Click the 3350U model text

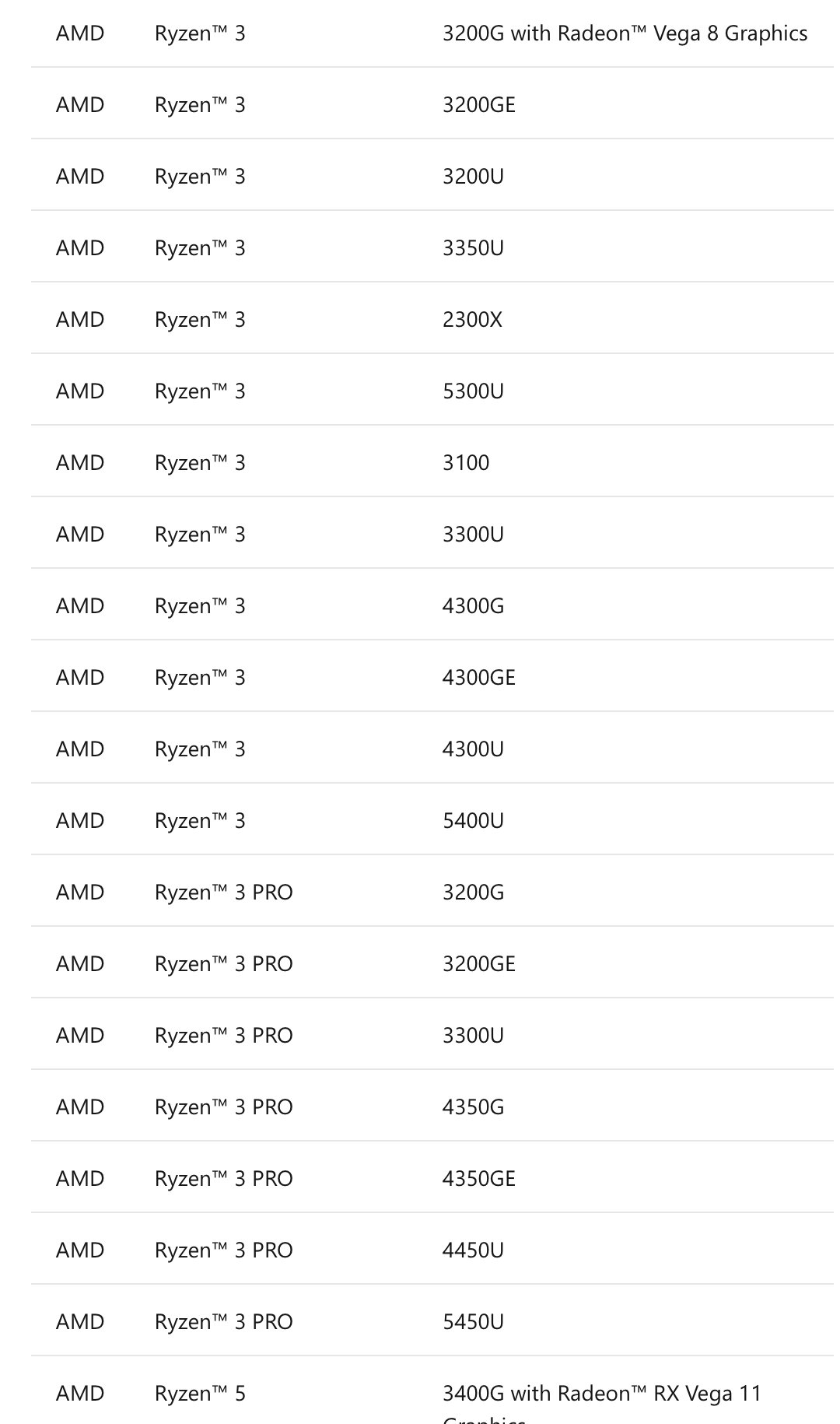473,248
